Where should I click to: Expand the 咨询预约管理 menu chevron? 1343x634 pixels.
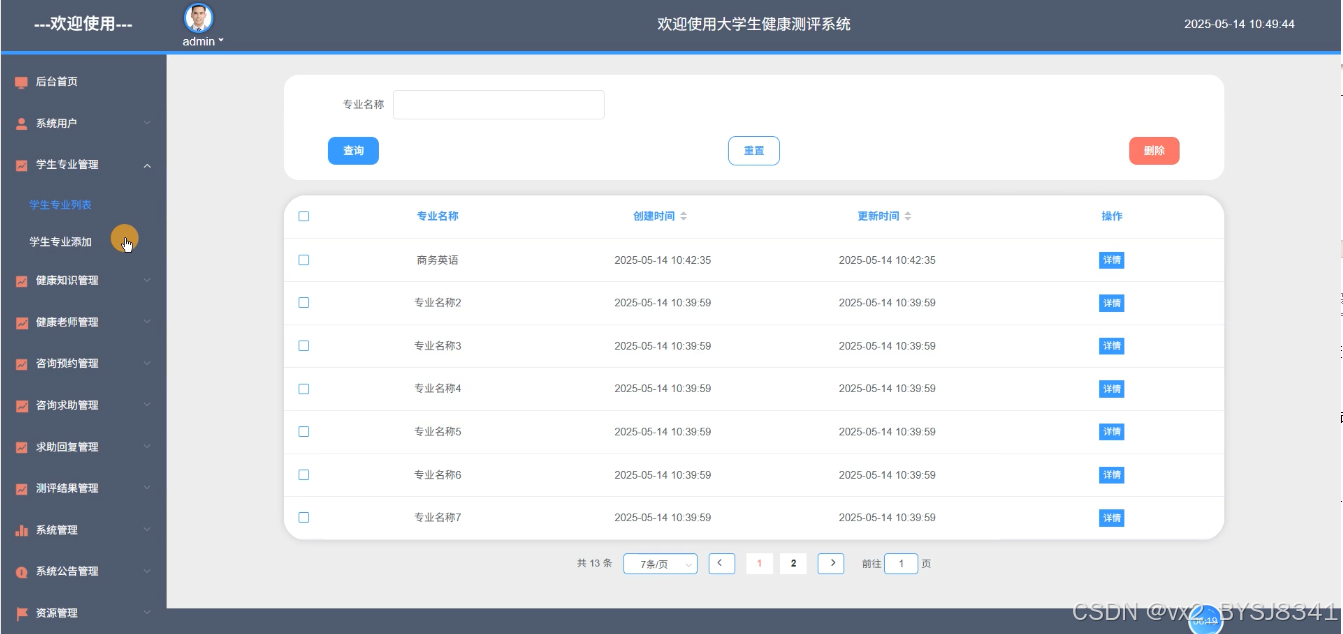pos(147,364)
